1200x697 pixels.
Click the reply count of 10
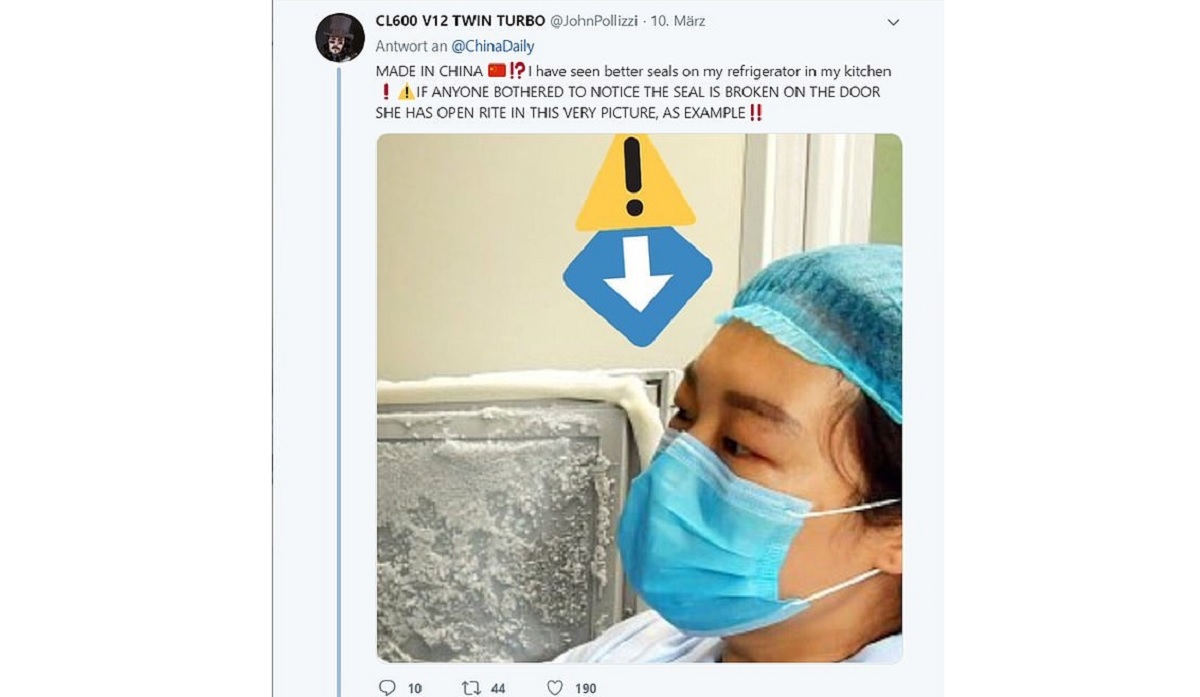(x=415, y=688)
